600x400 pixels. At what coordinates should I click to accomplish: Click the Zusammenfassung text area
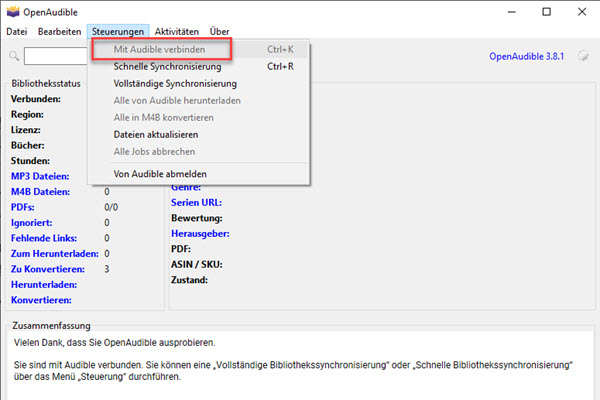pyautogui.click(x=300, y=366)
